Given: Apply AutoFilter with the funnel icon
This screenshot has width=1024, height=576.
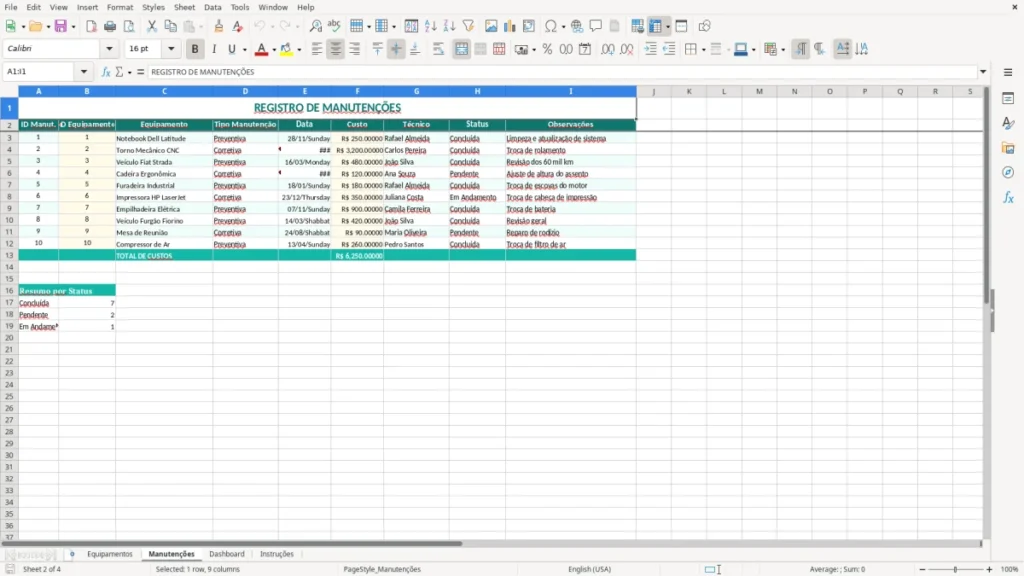Looking at the screenshot, I should 468,26.
